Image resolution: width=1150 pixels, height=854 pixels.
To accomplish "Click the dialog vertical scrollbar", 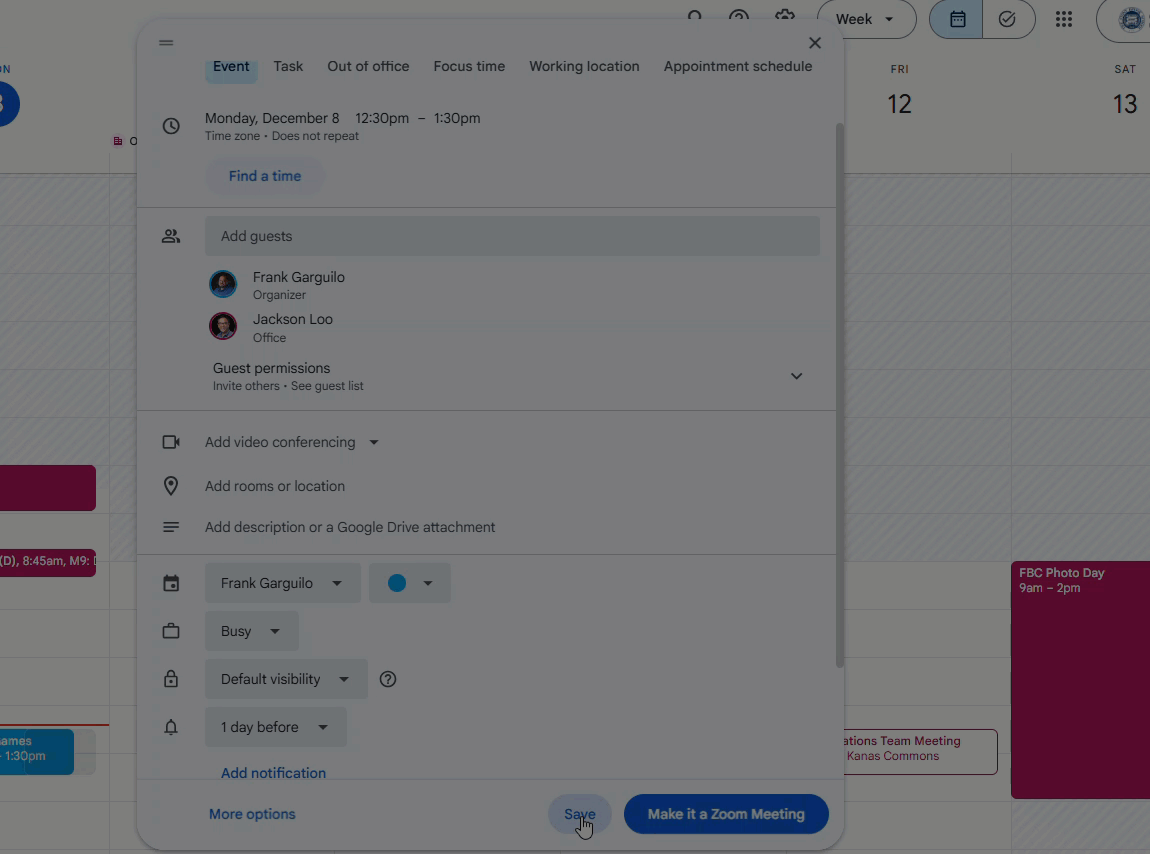I will point(840,396).
